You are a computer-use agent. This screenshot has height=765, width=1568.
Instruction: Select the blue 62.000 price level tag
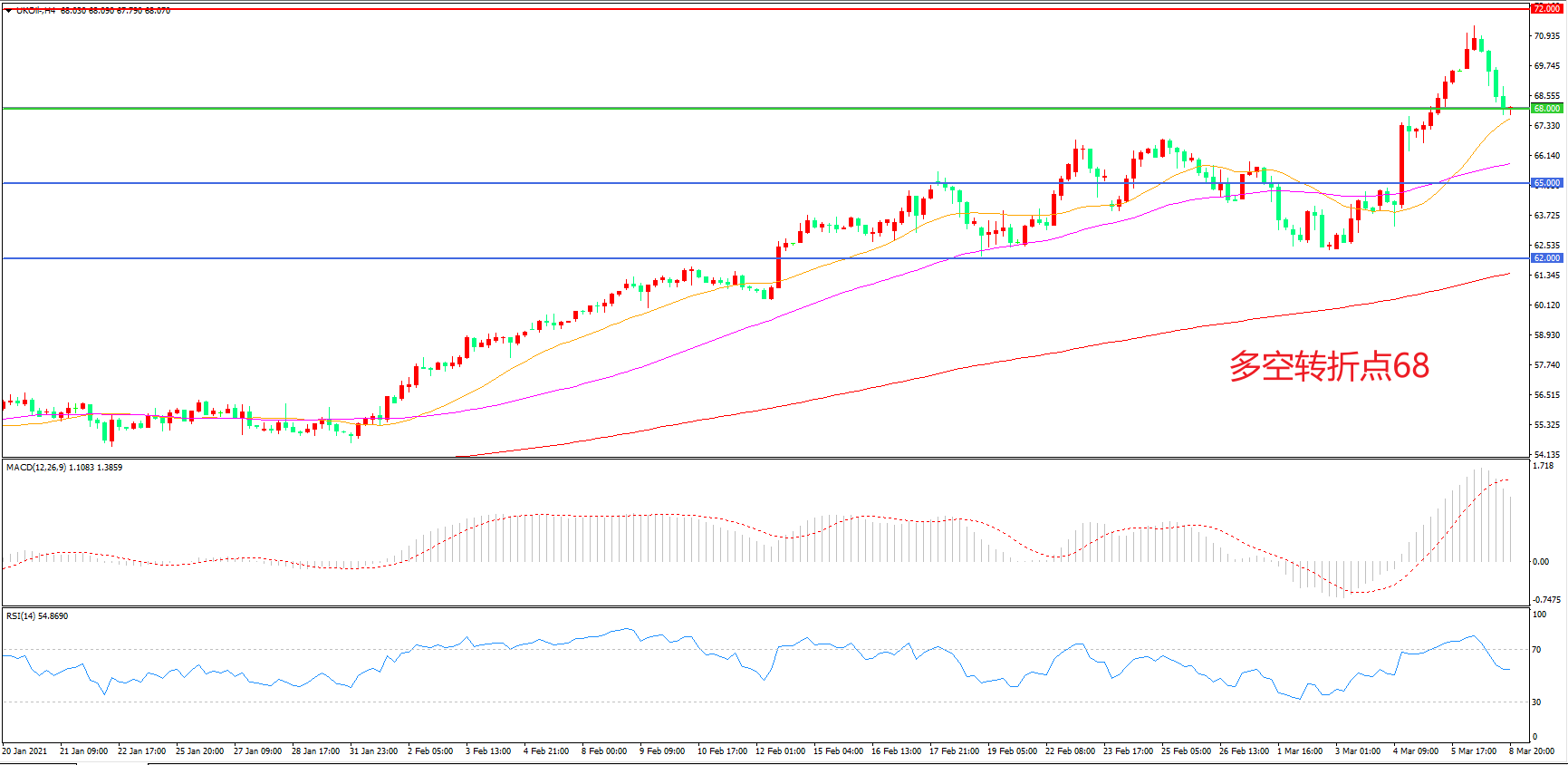[x=1546, y=258]
